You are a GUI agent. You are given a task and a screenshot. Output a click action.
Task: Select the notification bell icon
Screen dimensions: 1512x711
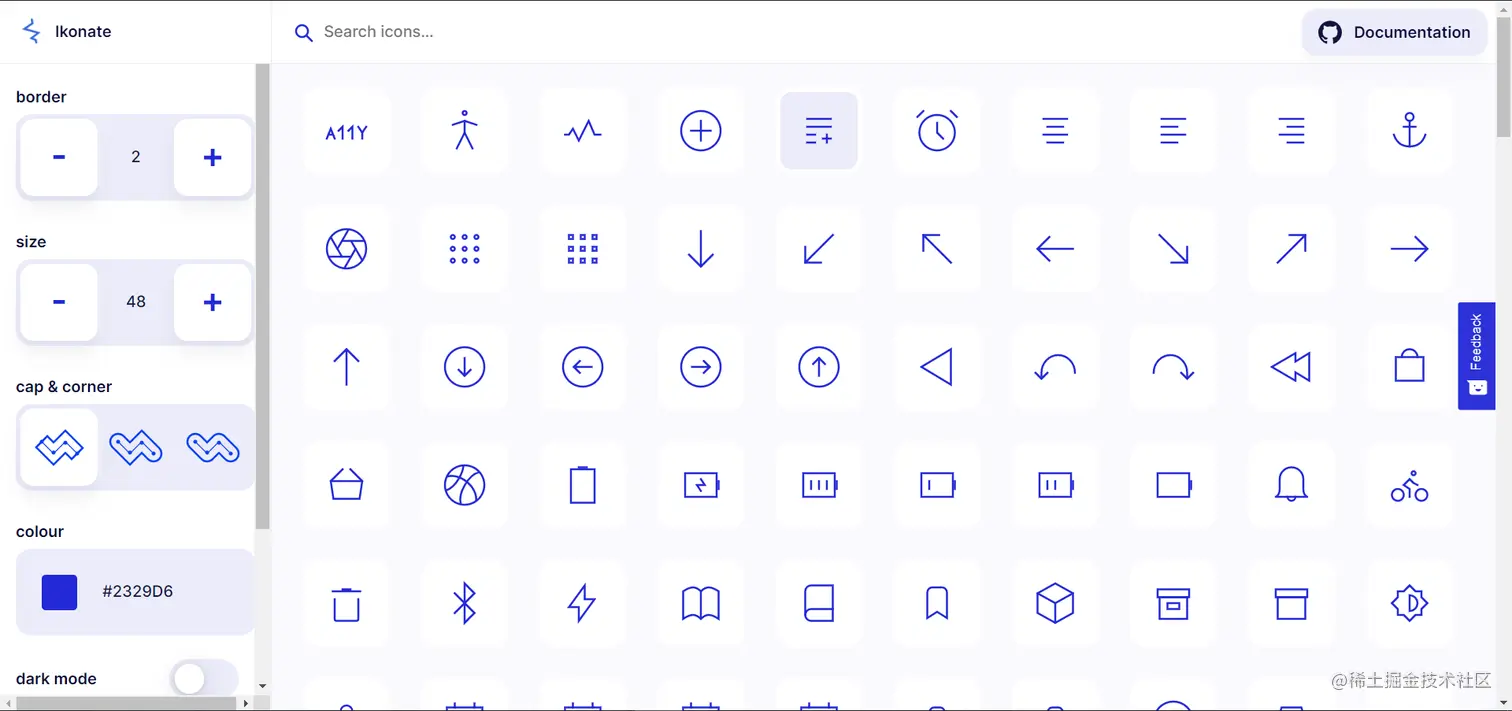click(1291, 485)
